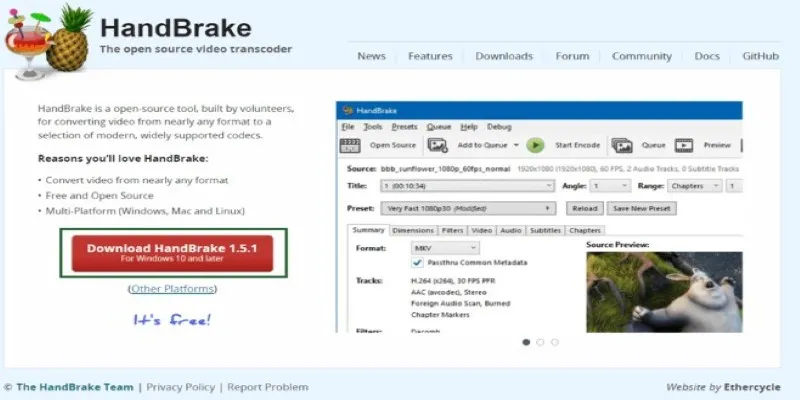
Task: Open the Community navigation link
Action: click(642, 56)
